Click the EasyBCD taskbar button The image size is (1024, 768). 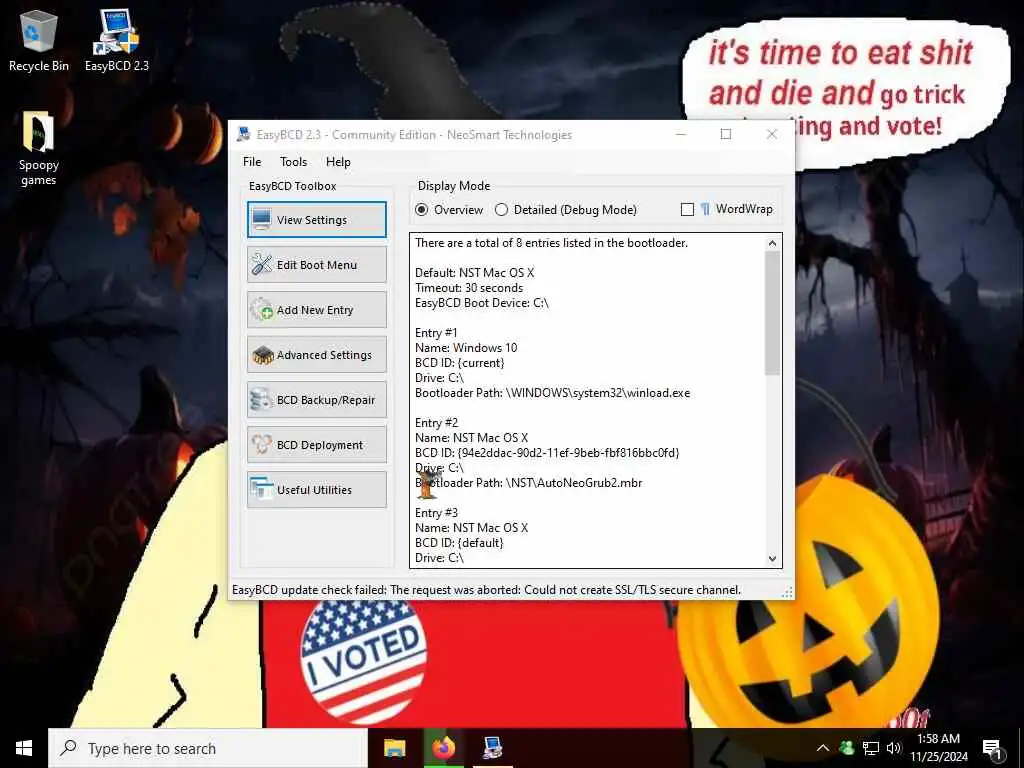[x=492, y=748]
